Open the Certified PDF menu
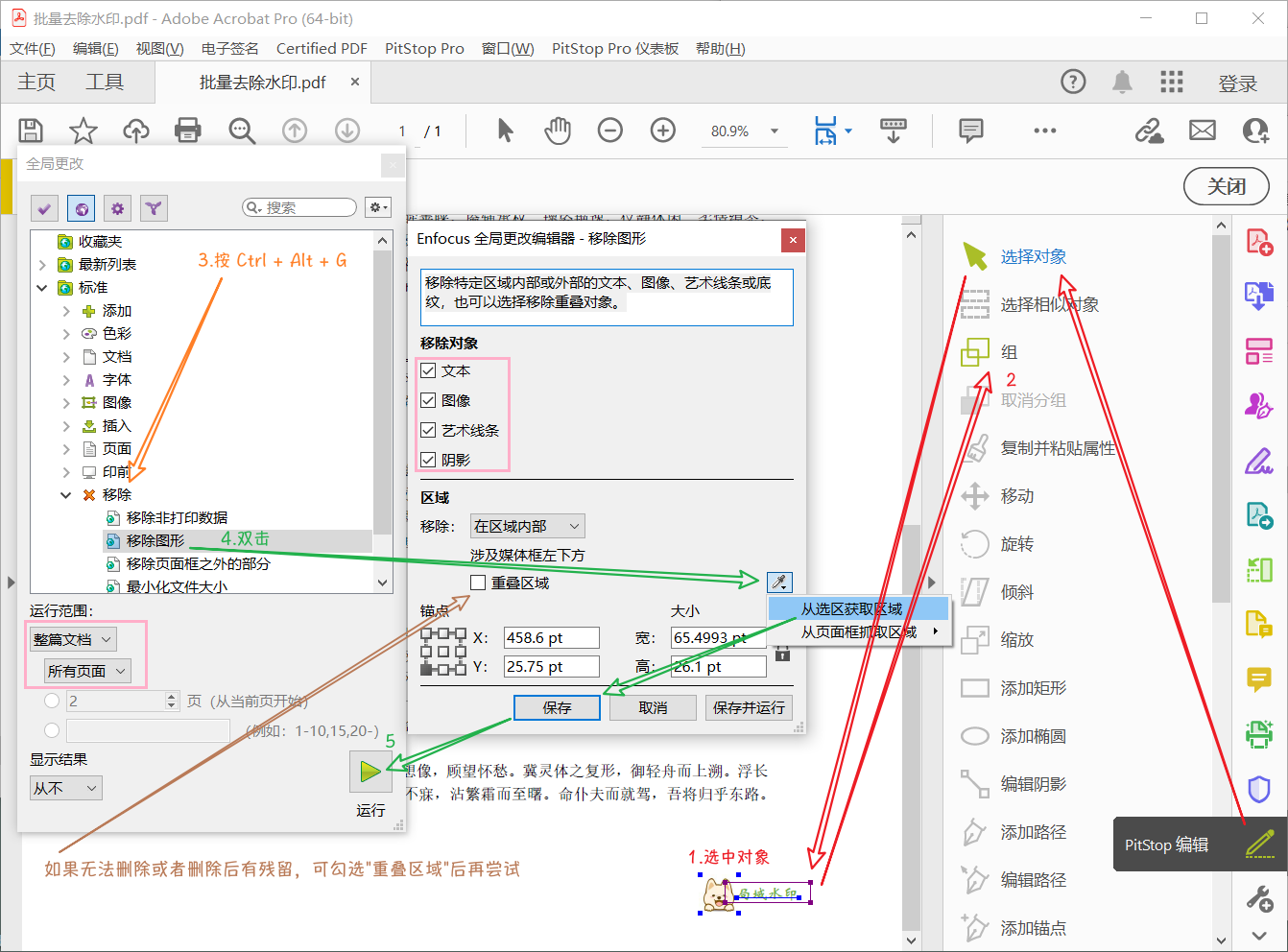This screenshot has height=952, width=1288. [x=322, y=49]
